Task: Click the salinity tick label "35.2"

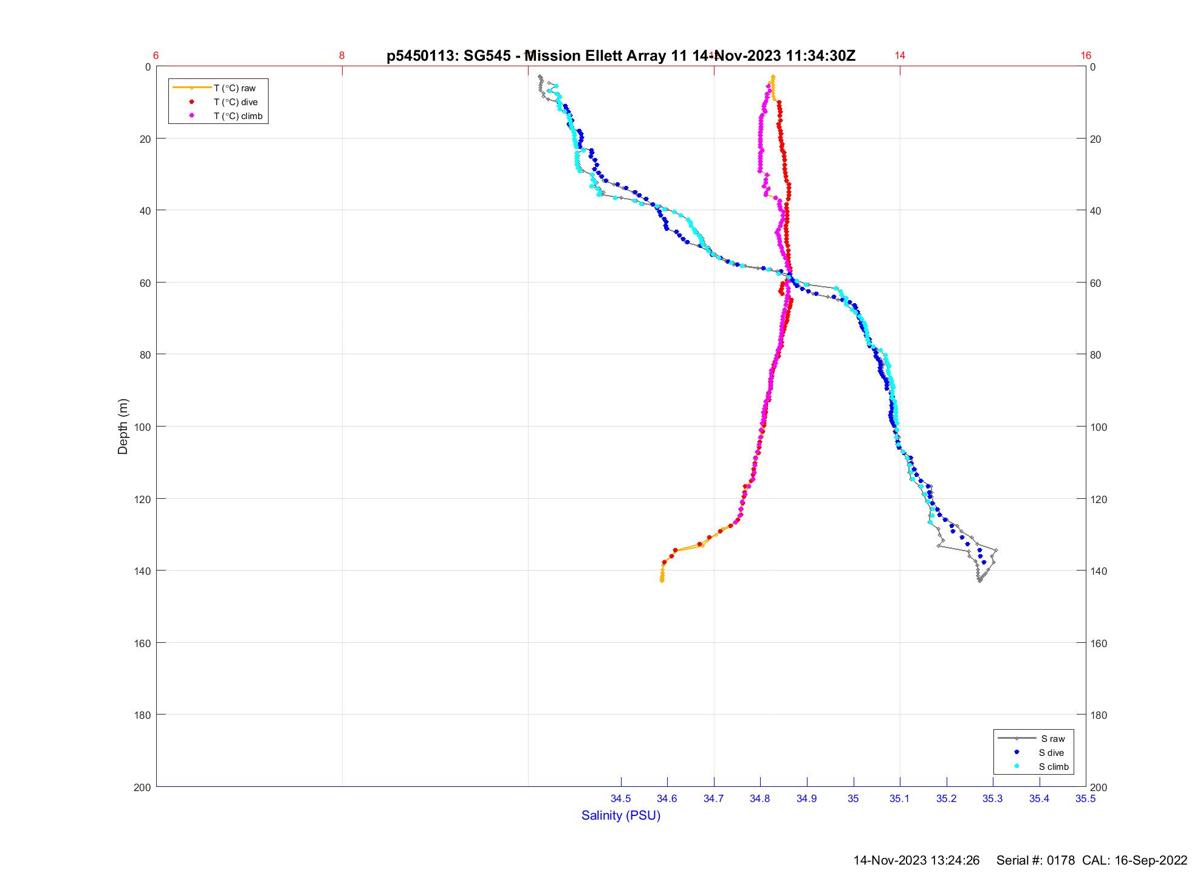Action: [946, 799]
